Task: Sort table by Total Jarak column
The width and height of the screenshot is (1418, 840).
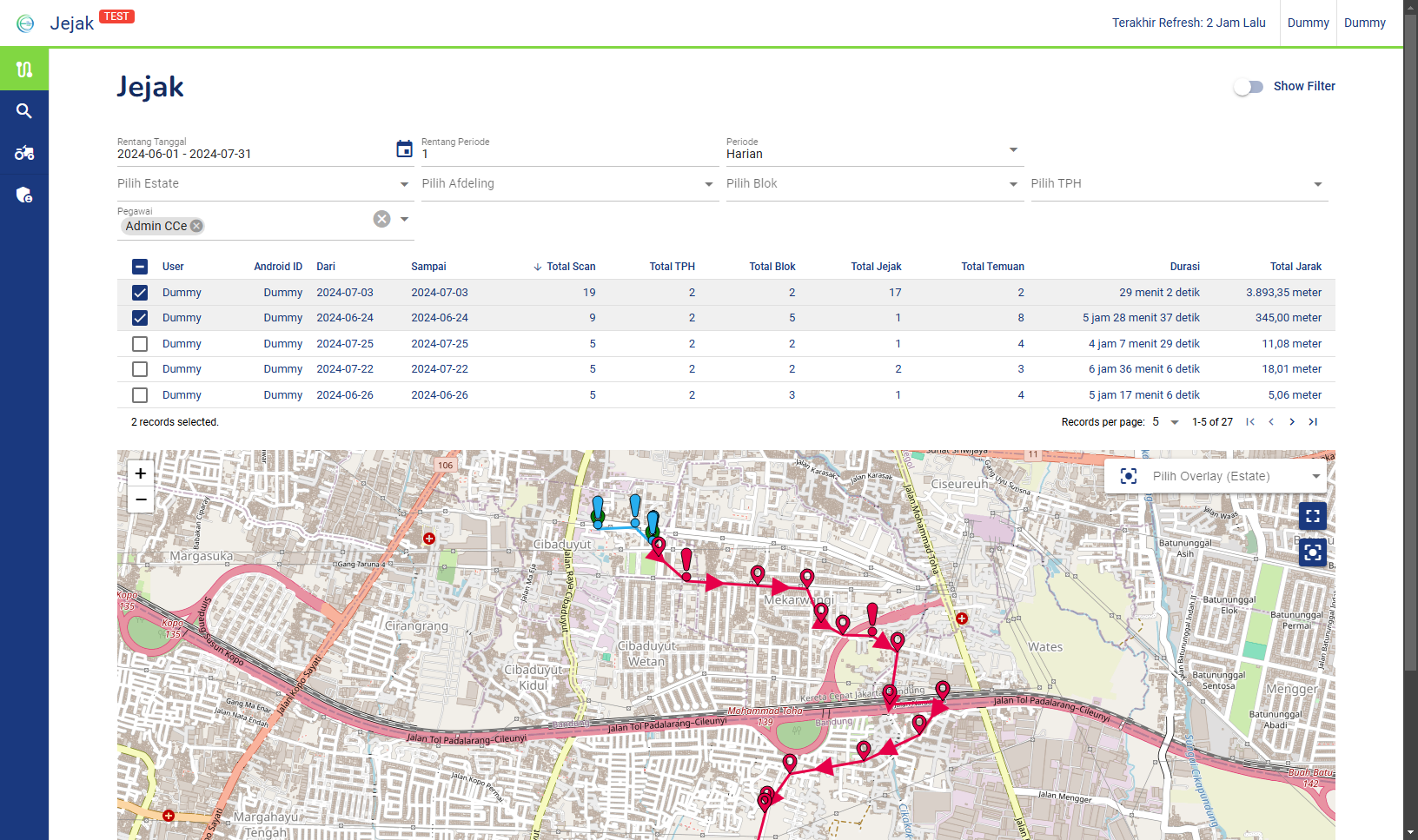Action: point(1295,267)
